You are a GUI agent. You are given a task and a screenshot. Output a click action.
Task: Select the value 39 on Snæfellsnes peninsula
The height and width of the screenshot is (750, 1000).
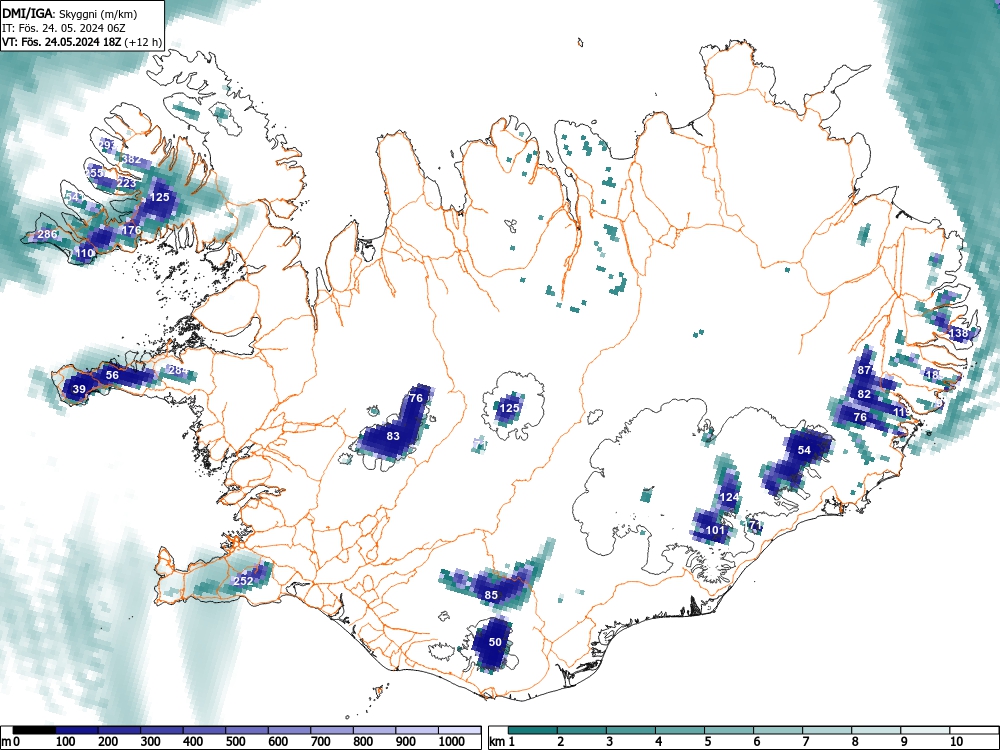(79, 389)
